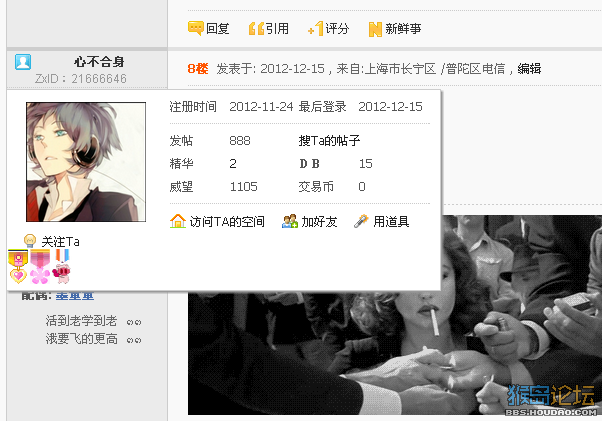The height and width of the screenshot is (421, 602).
Task: Click the magic wand icon for 用道具
Action: point(361,221)
